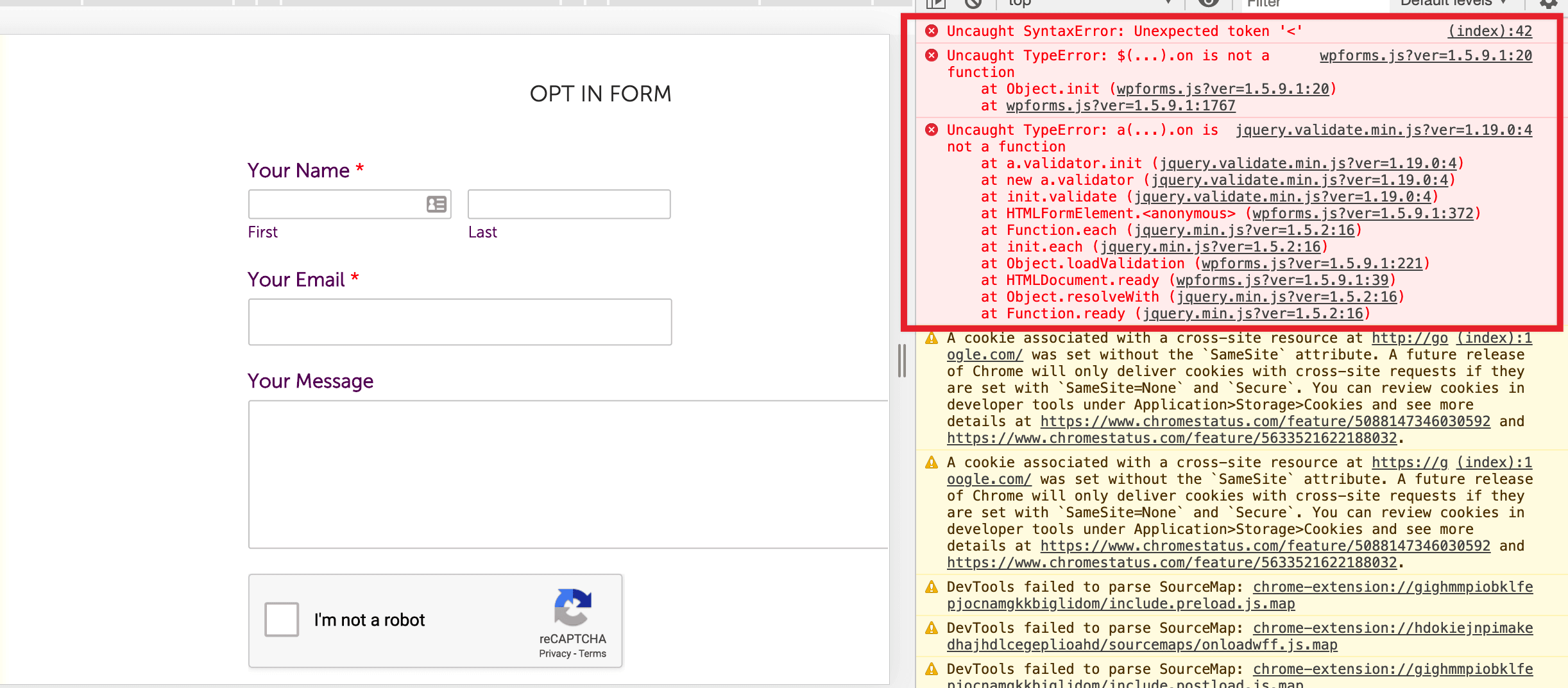Check the 'I'm not a robot' checkbox
The width and height of the screenshot is (1568, 688).
(282, 619)
